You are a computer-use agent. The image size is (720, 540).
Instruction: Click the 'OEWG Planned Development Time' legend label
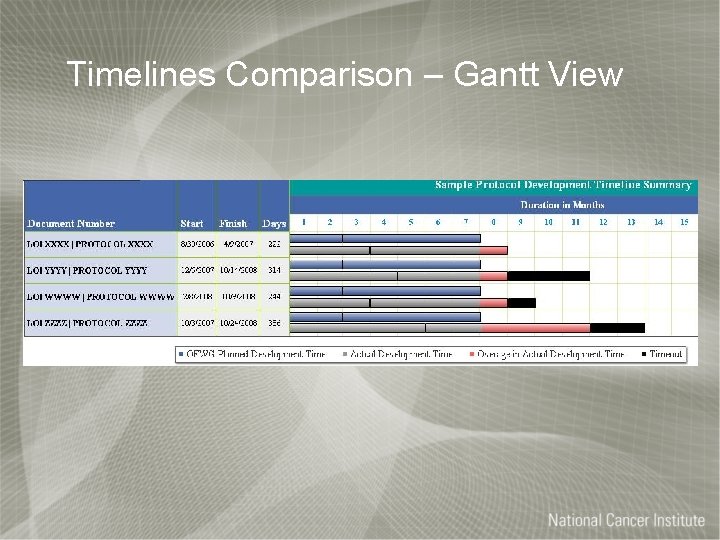[256, 354]
